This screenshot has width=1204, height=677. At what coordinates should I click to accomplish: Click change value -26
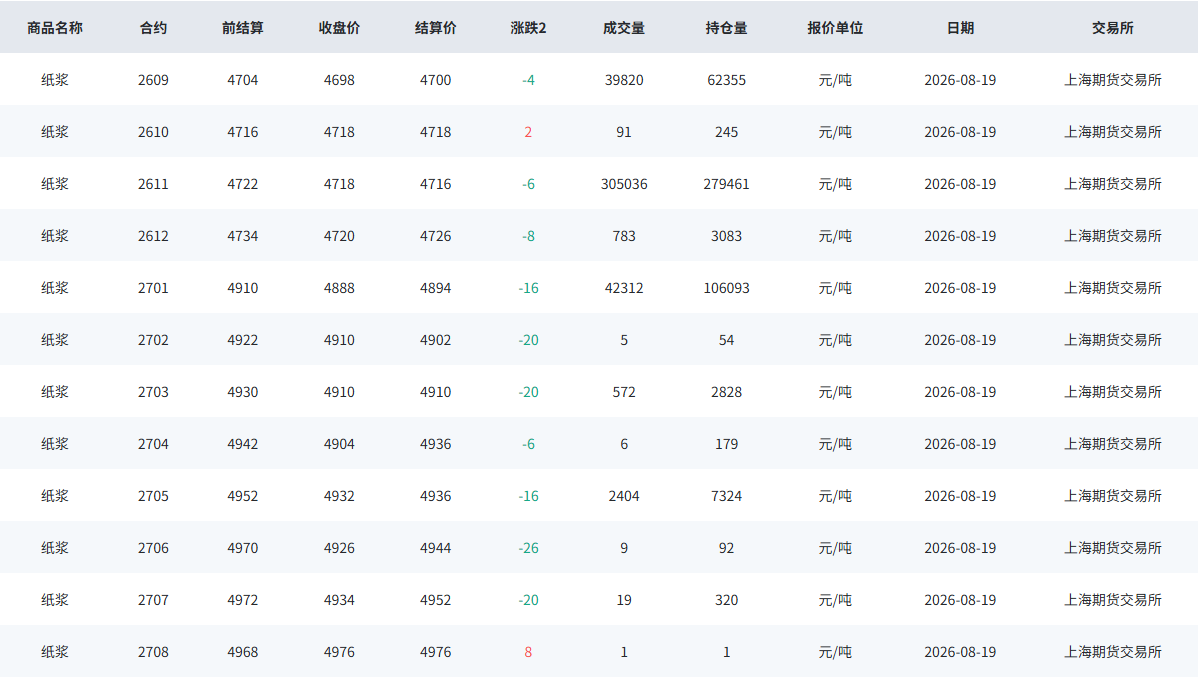528,548
